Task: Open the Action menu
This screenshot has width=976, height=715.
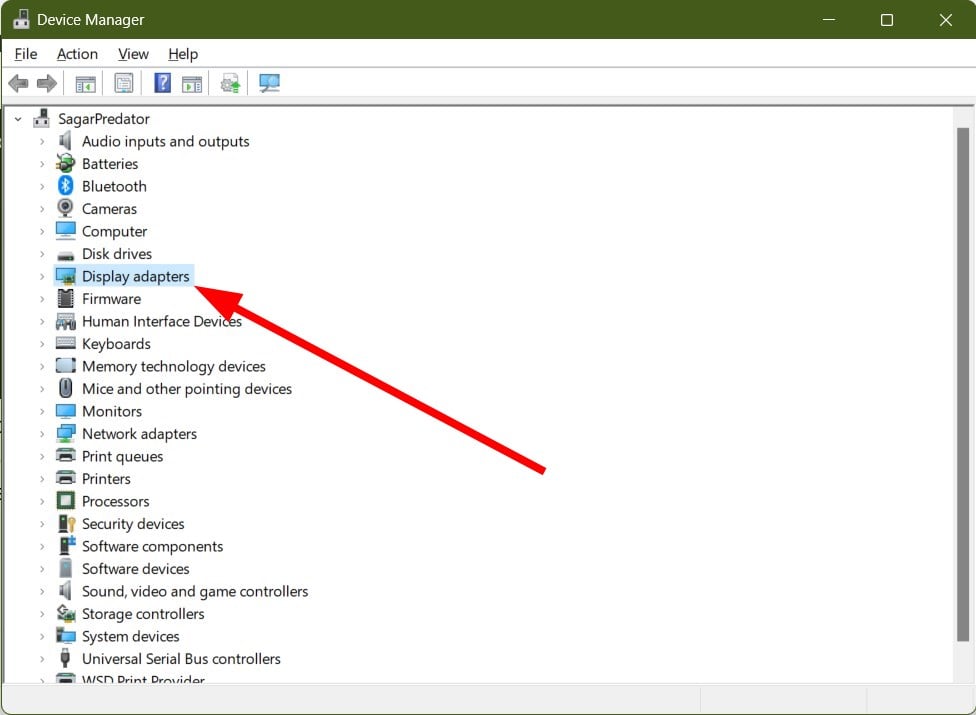Action: click(77, 54)
